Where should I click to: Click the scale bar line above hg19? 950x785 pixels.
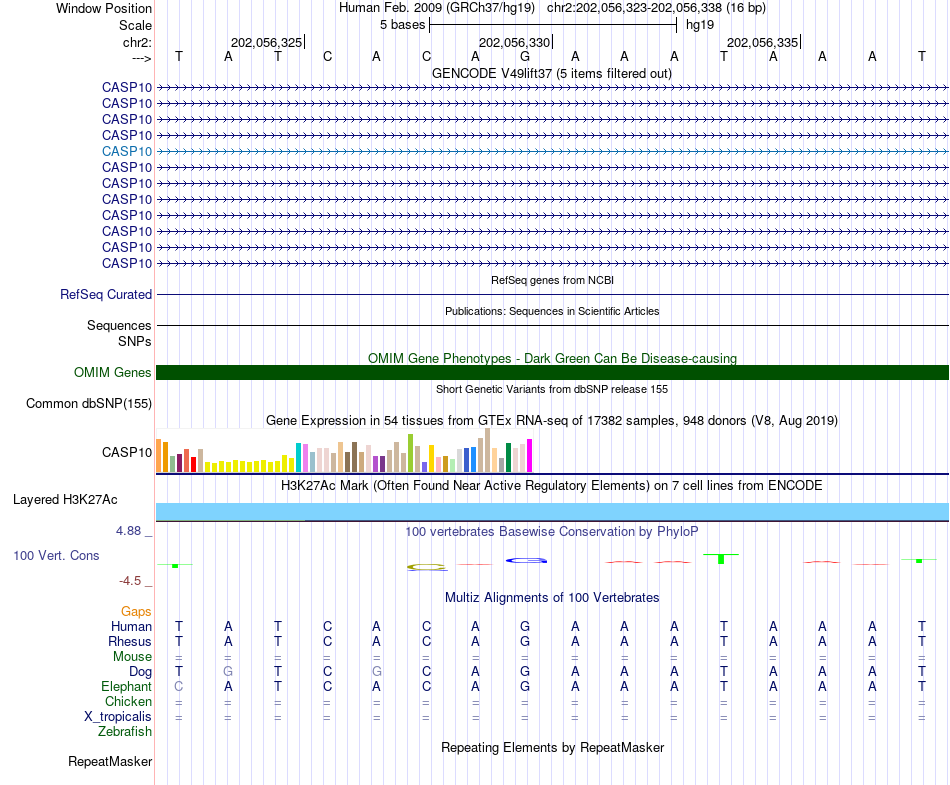point(553,25)
